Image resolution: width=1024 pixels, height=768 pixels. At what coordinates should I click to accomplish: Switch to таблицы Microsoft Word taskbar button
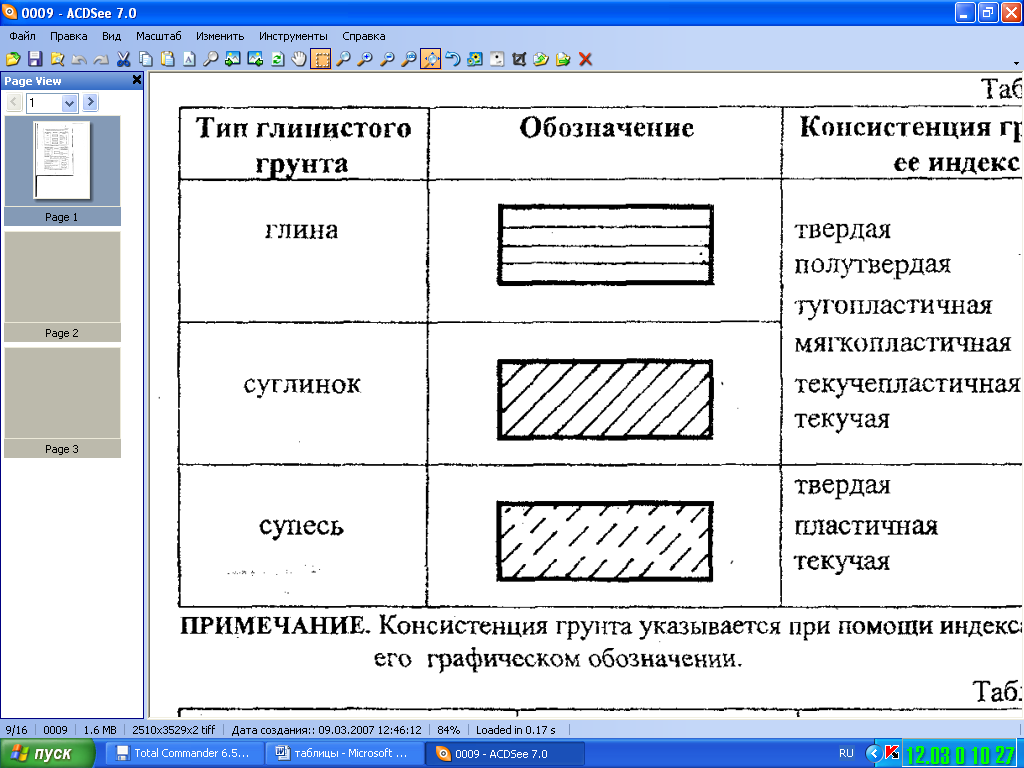click(344, 753)
